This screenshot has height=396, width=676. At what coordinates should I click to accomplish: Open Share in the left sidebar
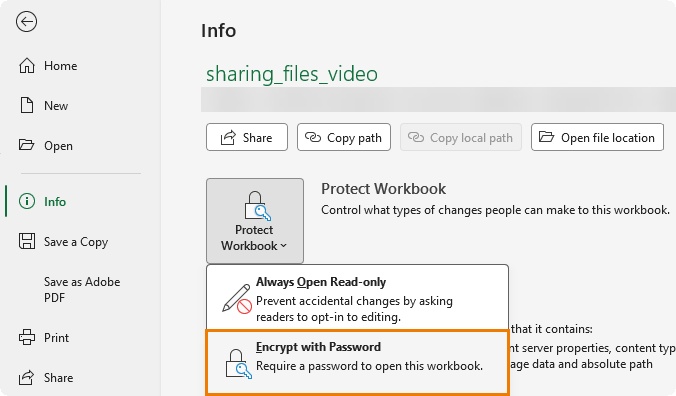(x=46, y=378)
